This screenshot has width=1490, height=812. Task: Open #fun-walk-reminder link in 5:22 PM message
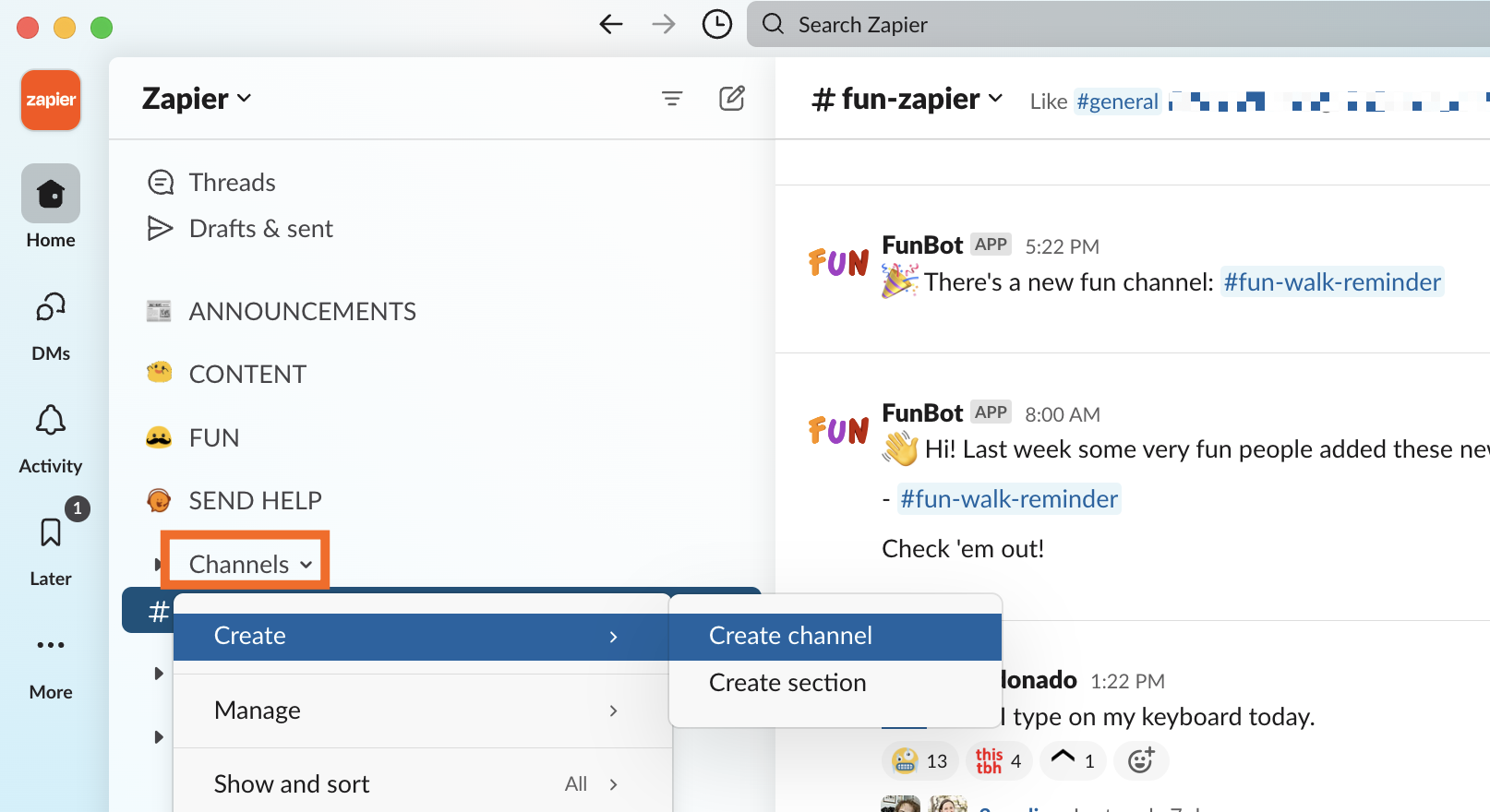[x=1332, y=282]
